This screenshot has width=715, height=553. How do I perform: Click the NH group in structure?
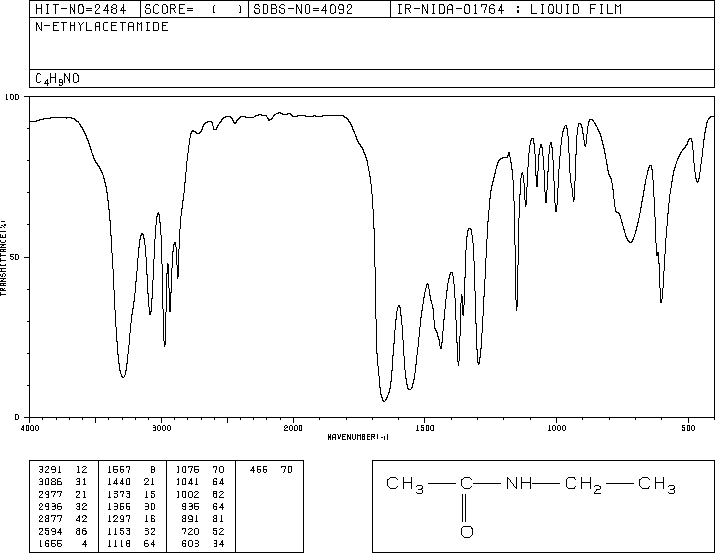point(519,483)
